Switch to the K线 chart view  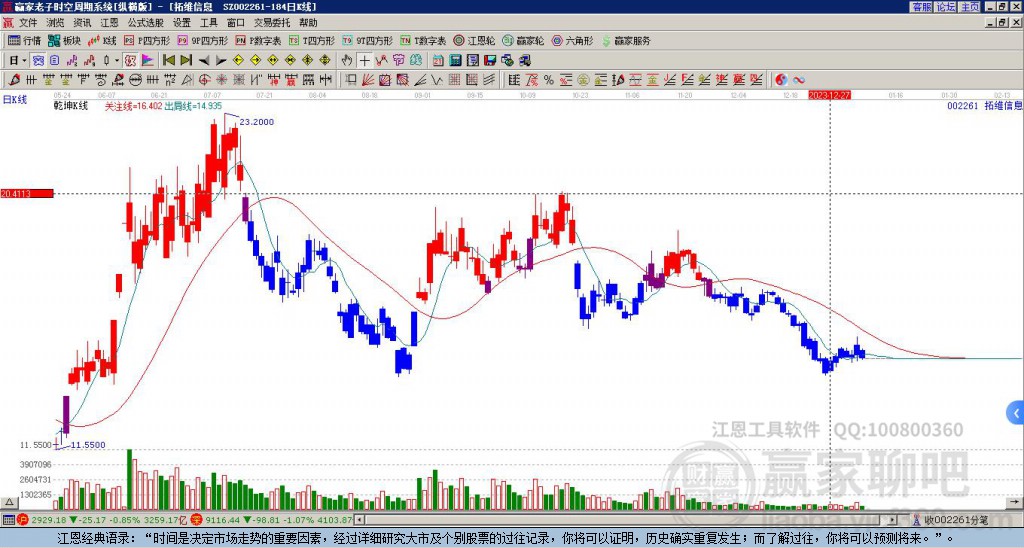coord(102,40)
